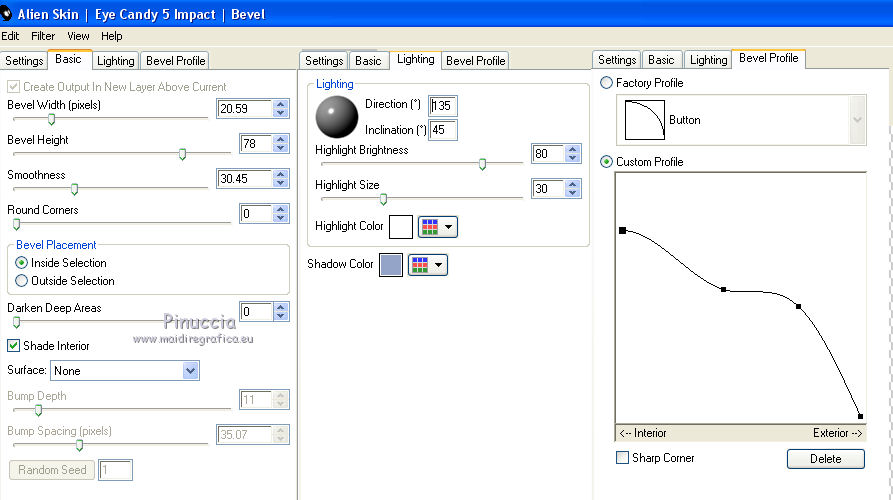Viewport: 893px width, 500px height.
Task: Select Outside Selection bevel placement
Action: tap(22, 281)
